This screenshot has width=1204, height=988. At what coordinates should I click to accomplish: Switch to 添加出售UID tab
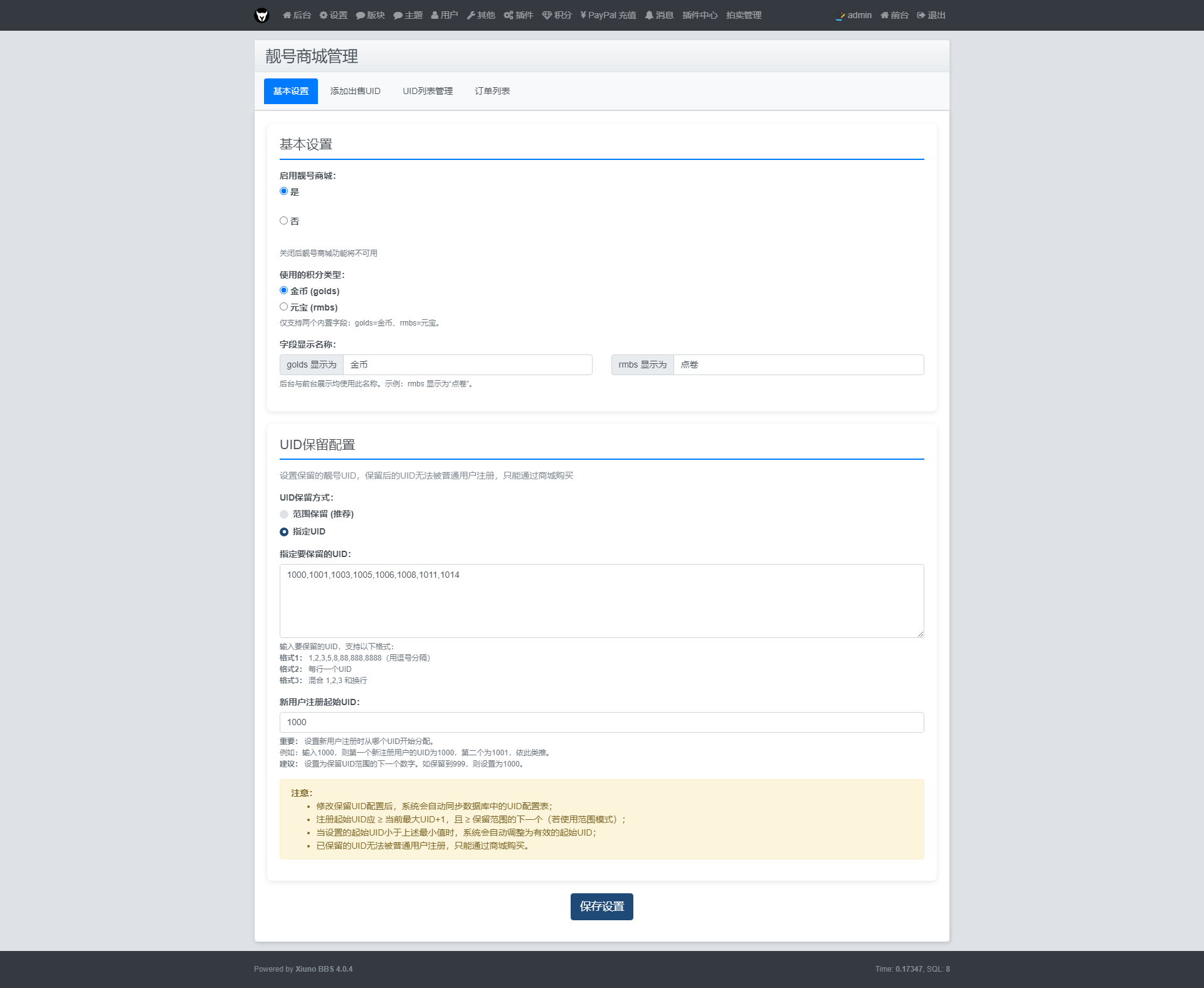[355, 91]
